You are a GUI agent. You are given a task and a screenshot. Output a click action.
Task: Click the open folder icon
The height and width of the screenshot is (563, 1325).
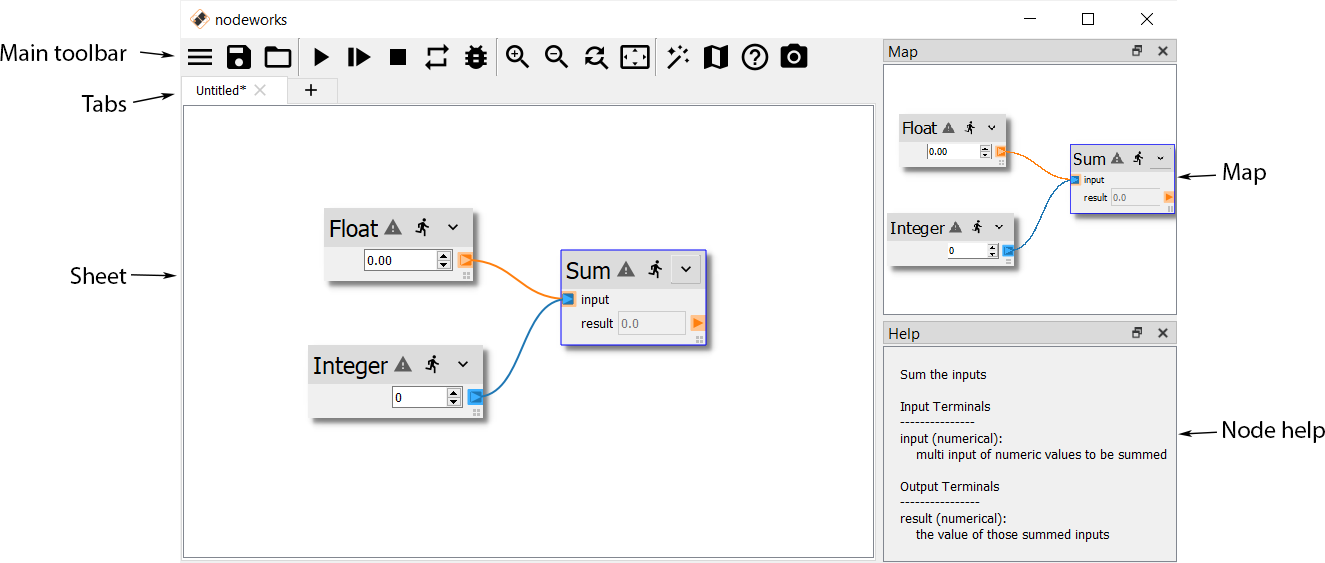[x=277, y=57]
